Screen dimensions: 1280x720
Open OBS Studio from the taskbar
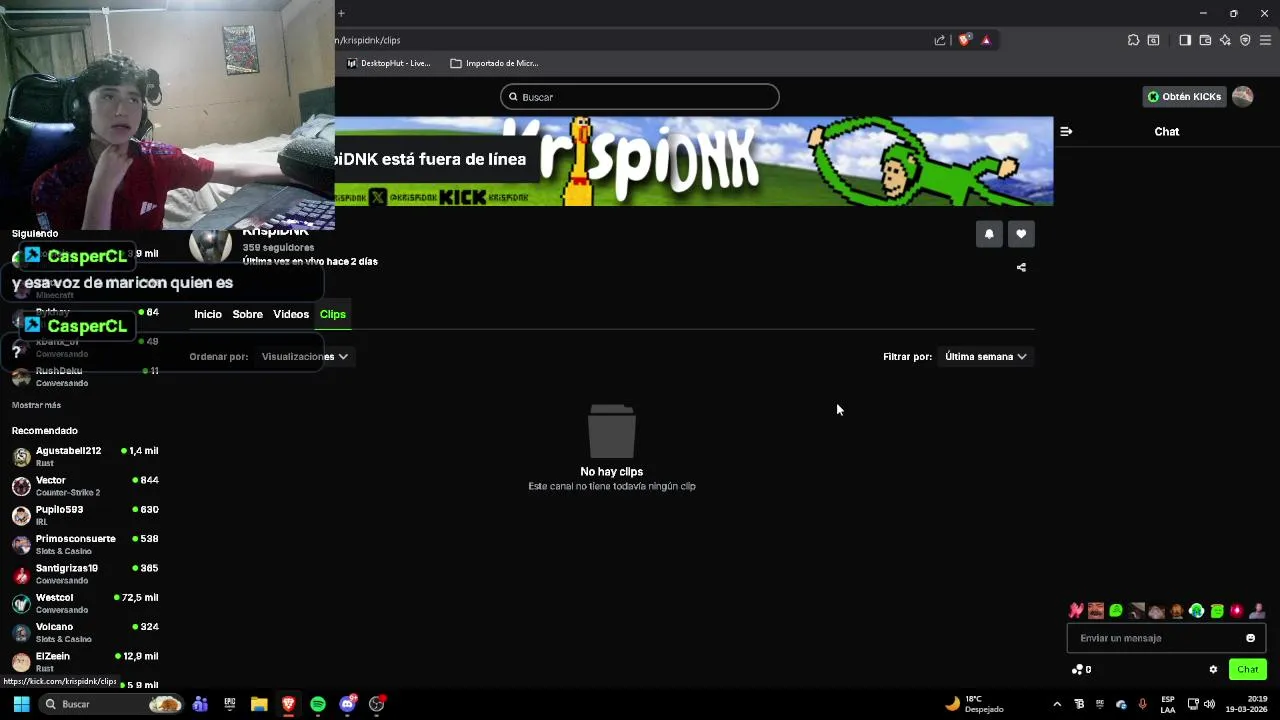click(377, 704)
